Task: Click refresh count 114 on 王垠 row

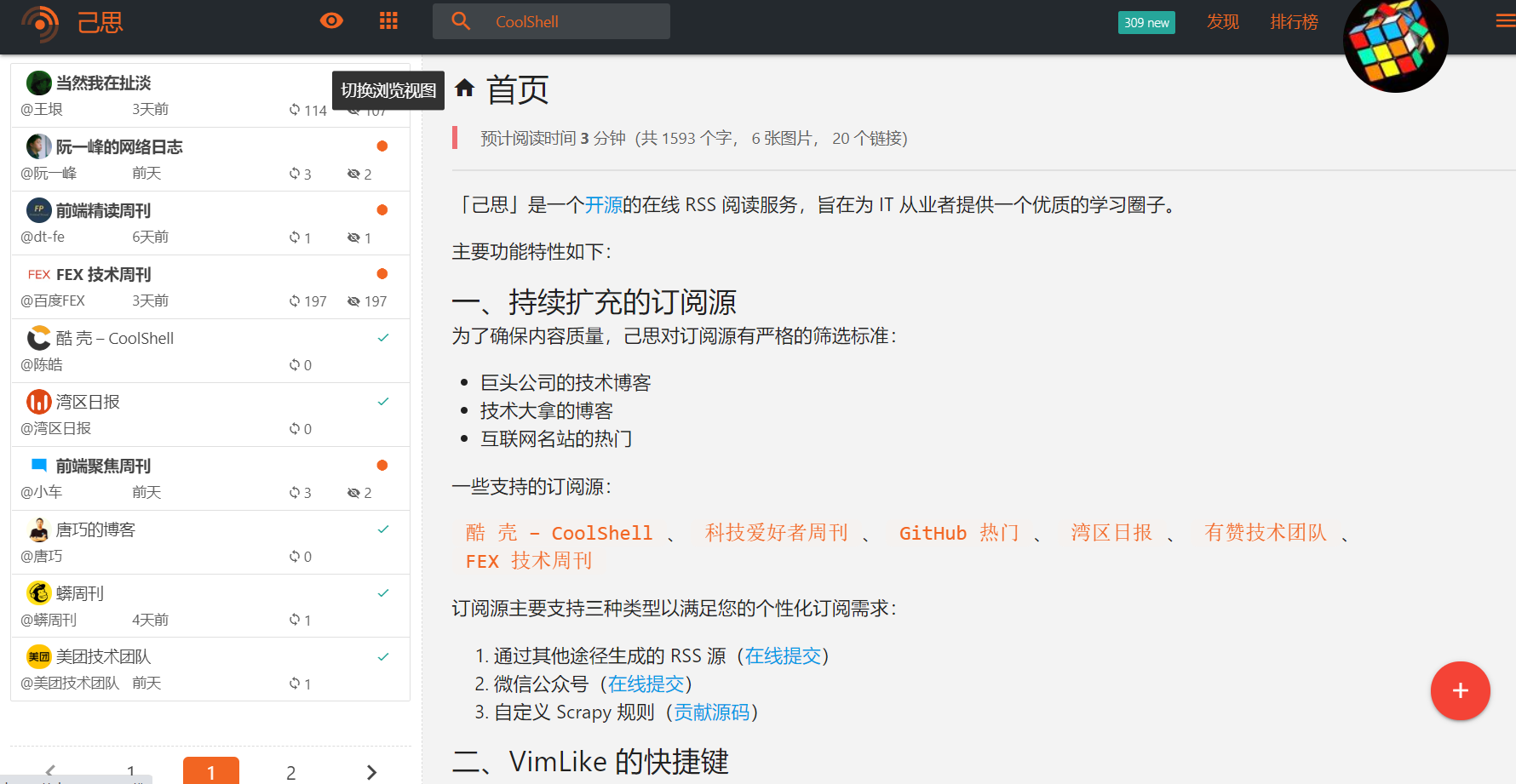Action: point(307,110)
